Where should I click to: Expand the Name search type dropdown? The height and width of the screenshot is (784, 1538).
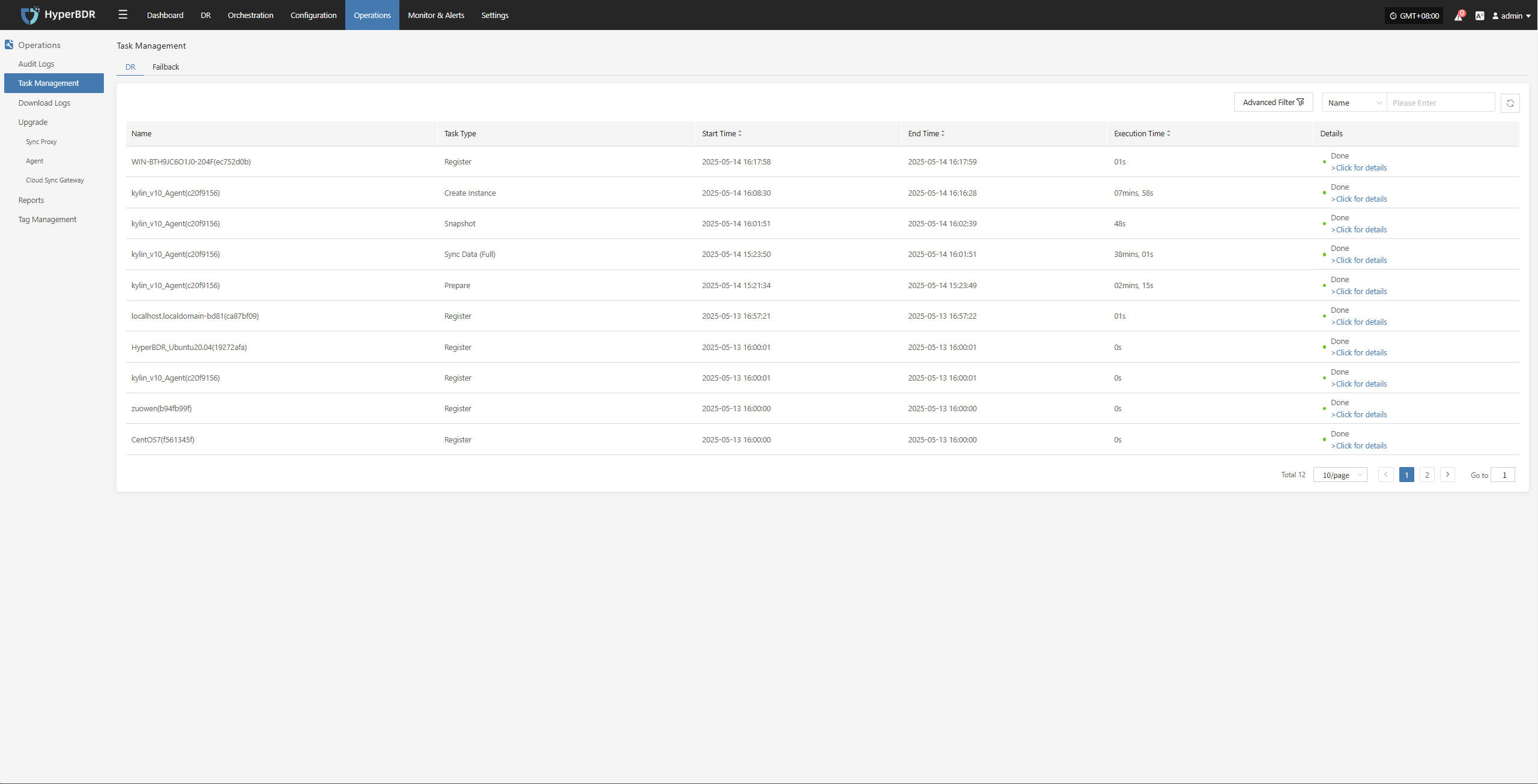click(1355, 103)
